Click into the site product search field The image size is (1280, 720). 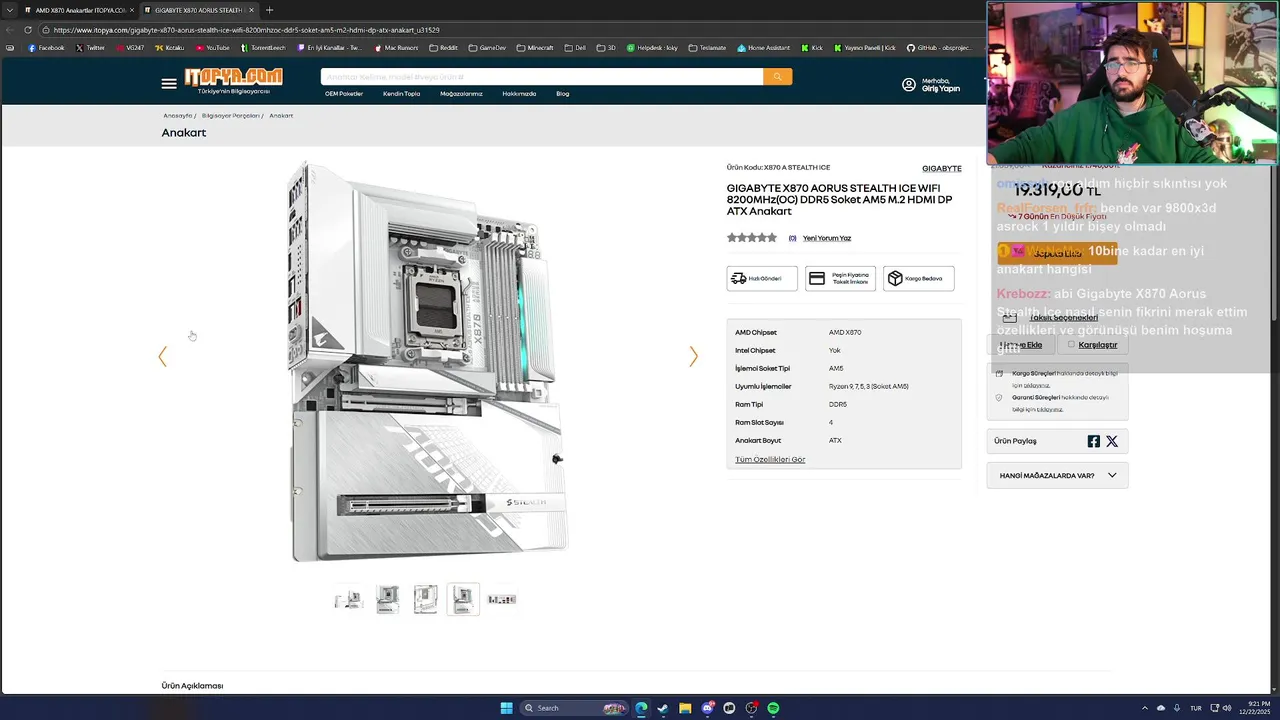click(541, 77)
